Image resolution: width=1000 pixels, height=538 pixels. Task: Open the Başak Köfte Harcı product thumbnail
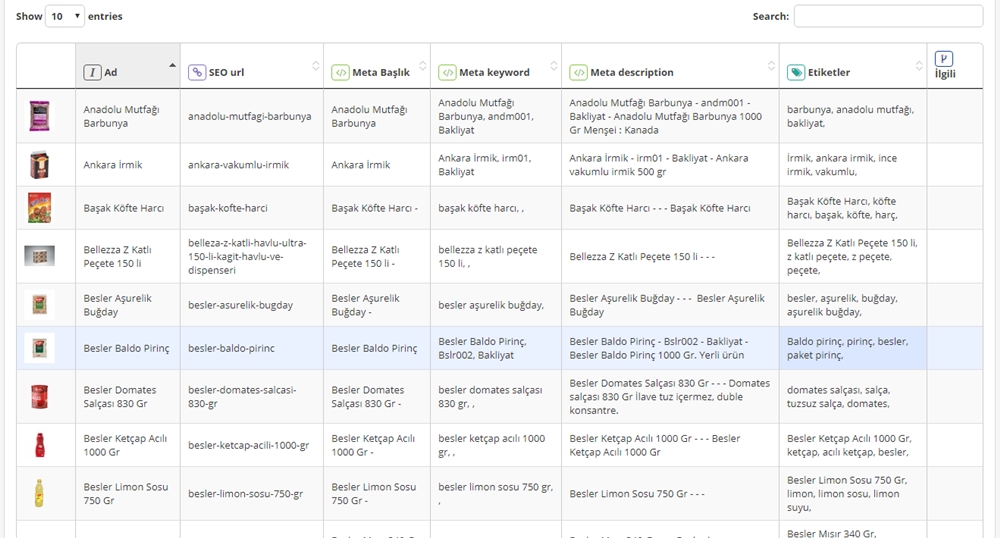pos(40,208)
